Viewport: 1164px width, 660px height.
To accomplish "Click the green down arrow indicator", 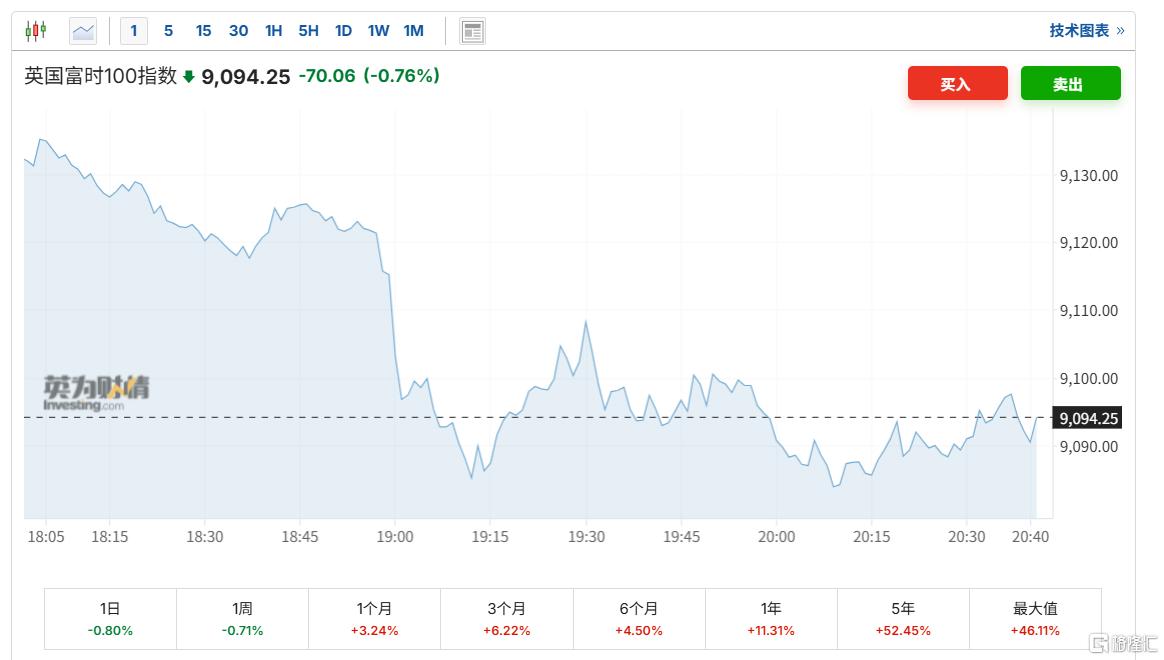I will [189, 76].
